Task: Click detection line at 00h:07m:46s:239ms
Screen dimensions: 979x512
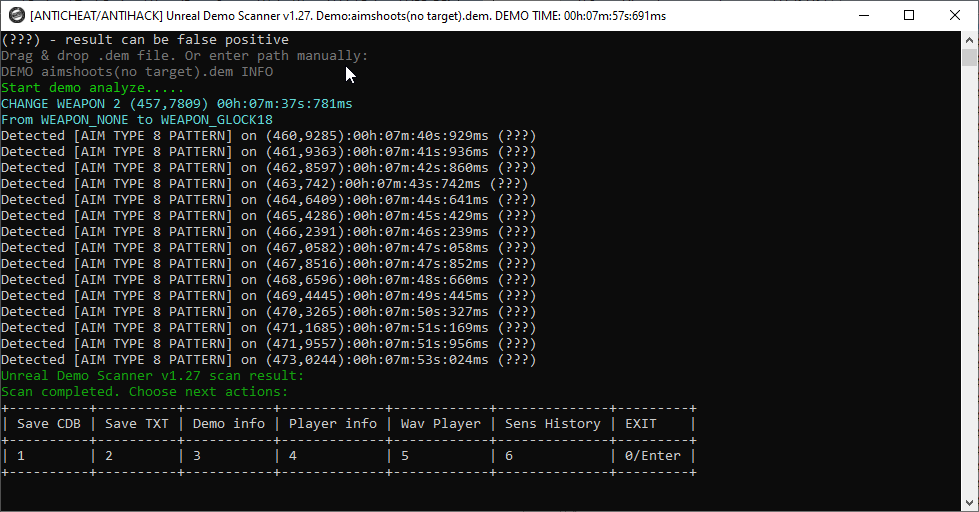Action: pos(268,232)
